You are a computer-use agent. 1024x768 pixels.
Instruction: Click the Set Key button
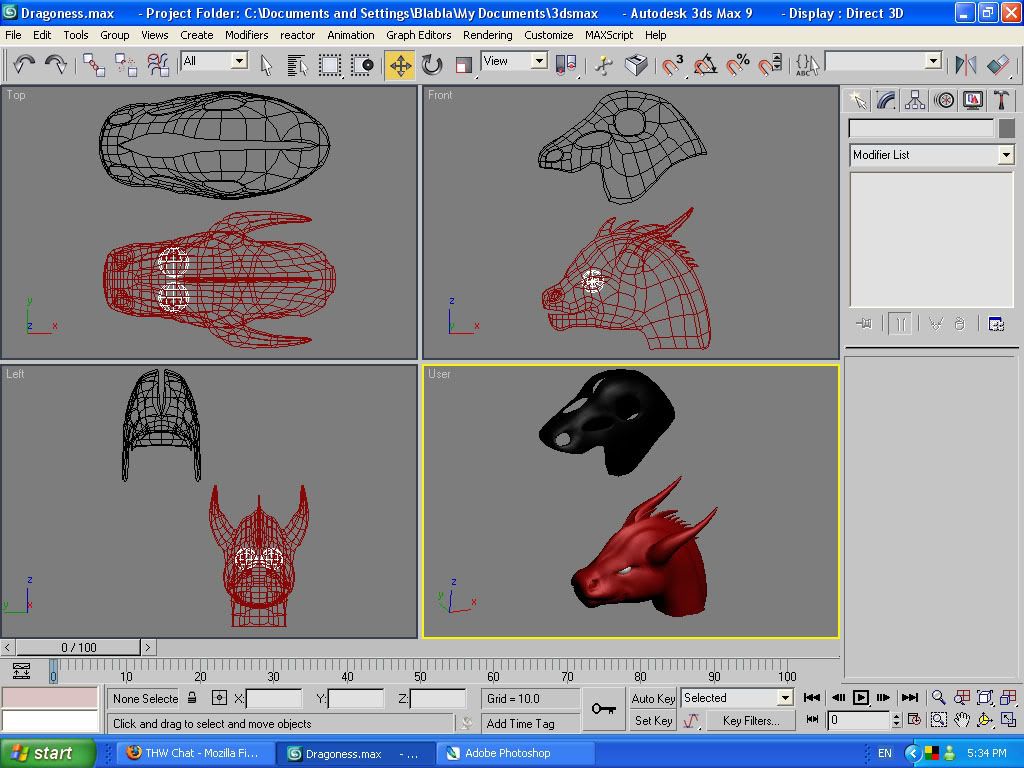[x=653, y=721]
